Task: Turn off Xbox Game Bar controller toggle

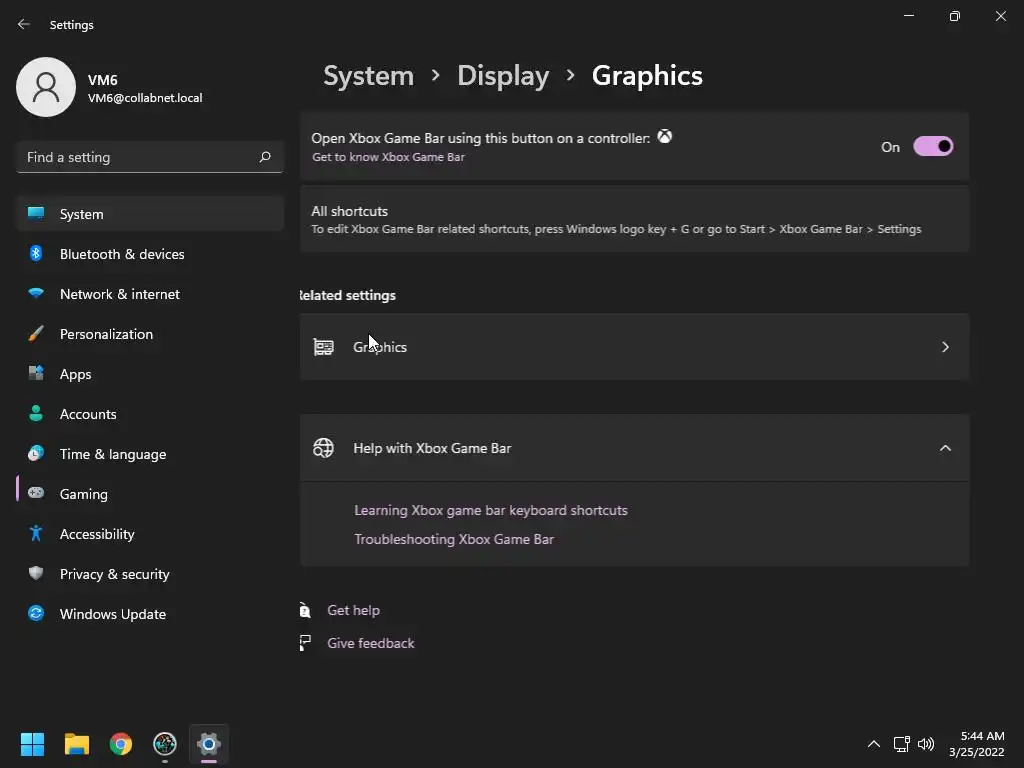Action: click(933, 147)
